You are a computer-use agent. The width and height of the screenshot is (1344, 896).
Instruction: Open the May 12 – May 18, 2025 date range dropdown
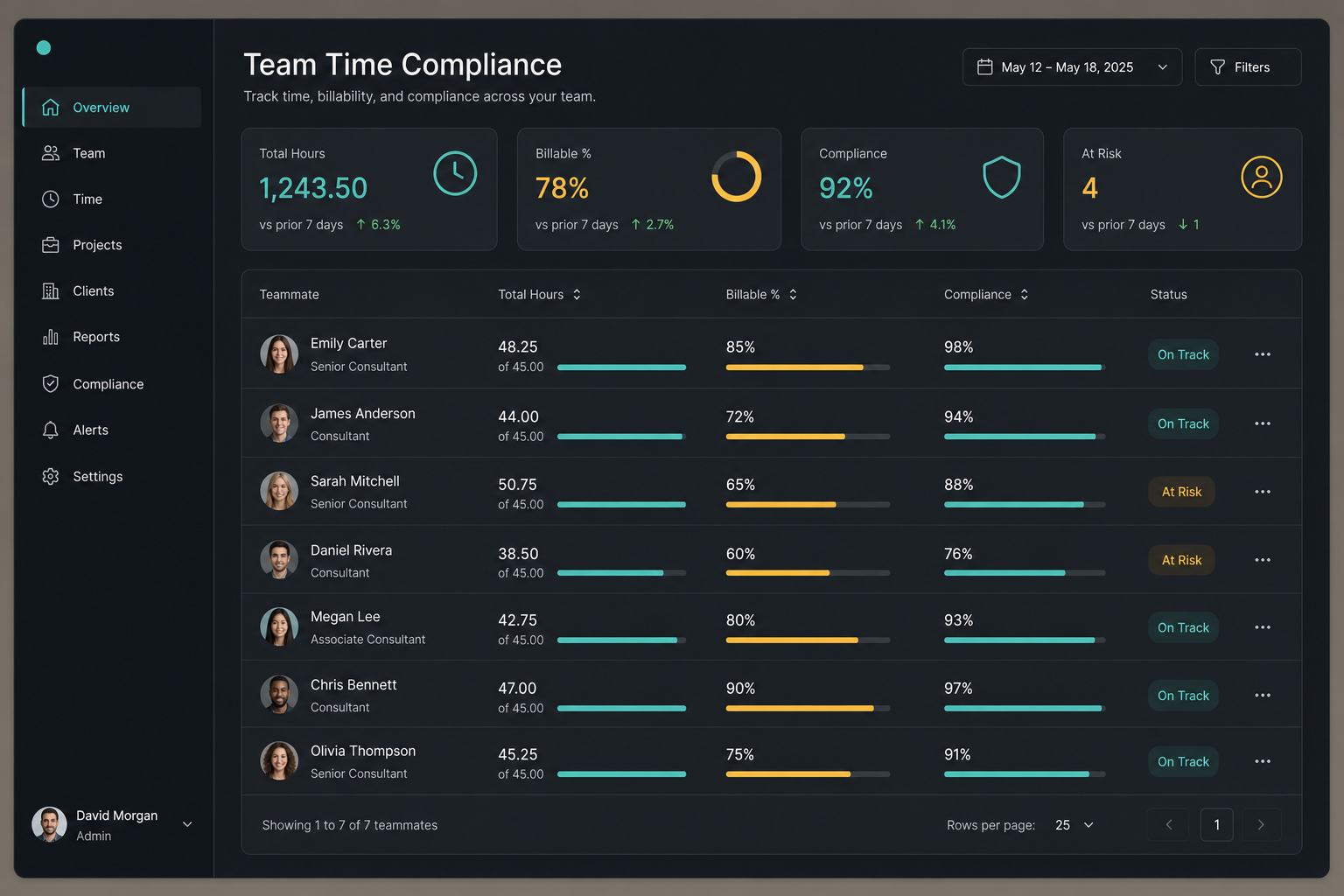[1072, 66]
